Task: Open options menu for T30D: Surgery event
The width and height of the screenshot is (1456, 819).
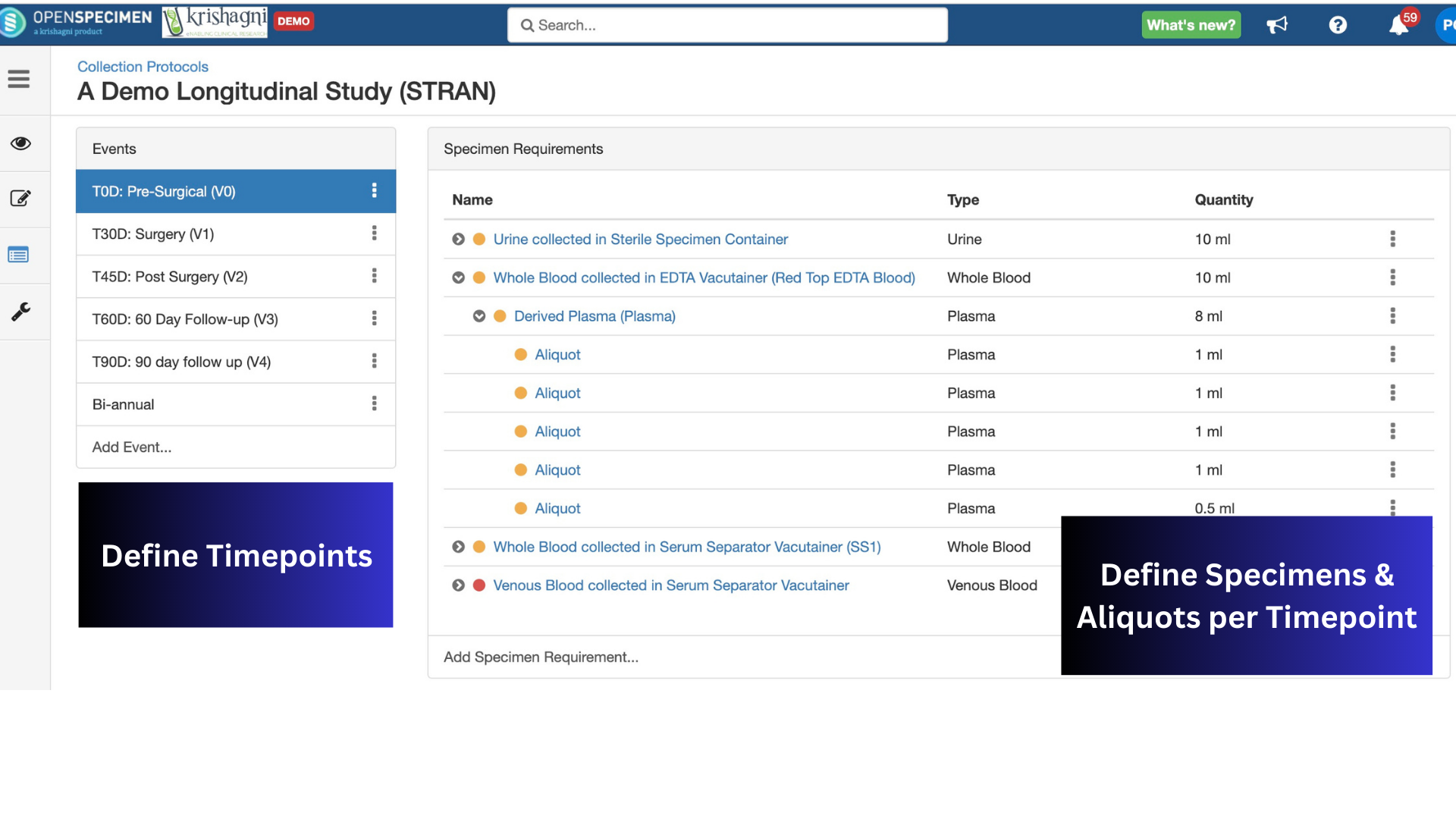Action: (374, 233)
